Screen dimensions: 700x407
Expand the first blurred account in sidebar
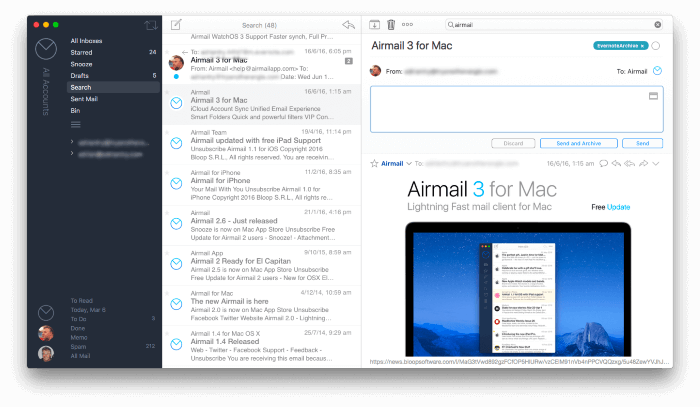coord(72,142)
